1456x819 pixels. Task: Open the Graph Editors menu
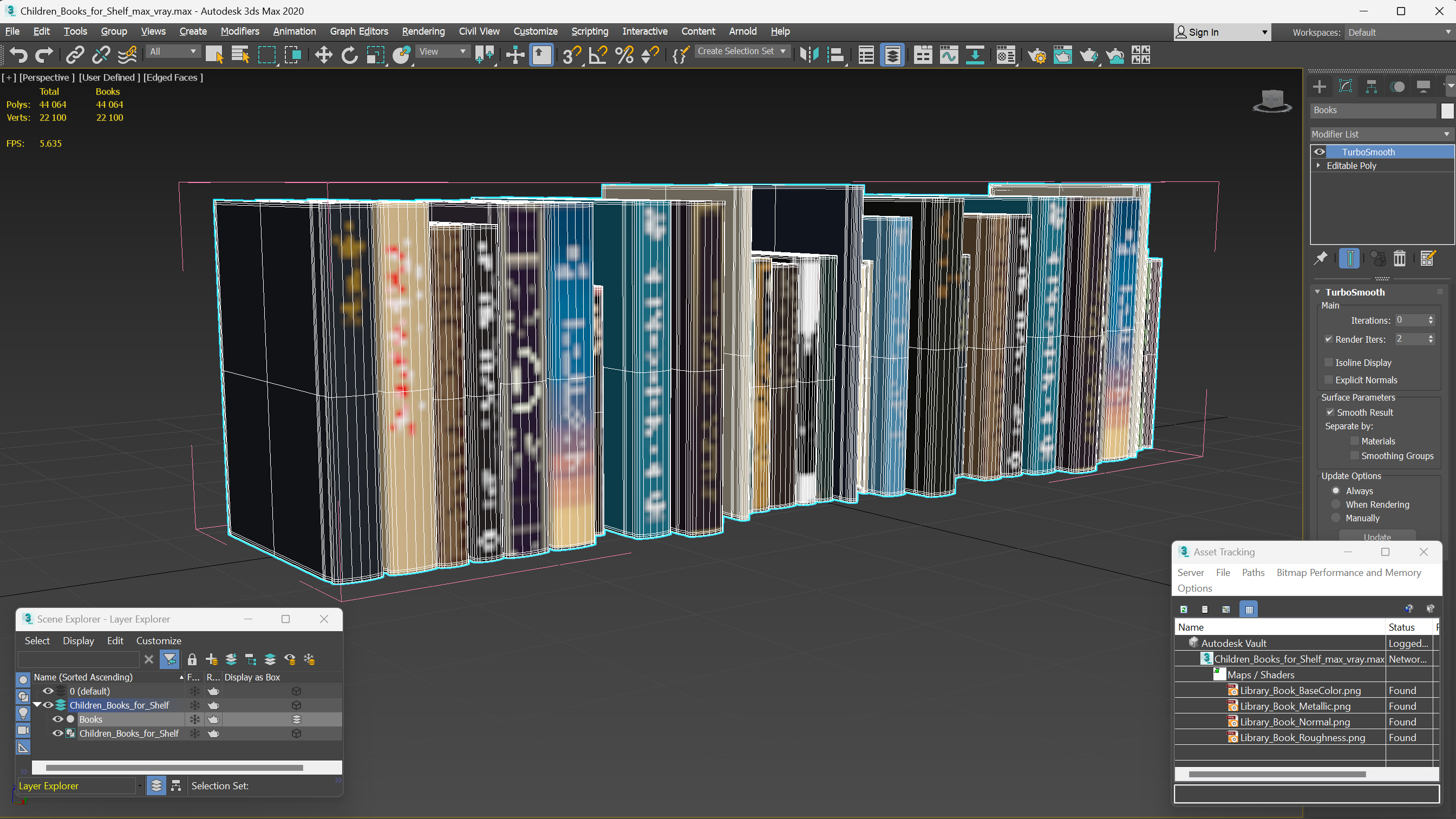point(359,31)
